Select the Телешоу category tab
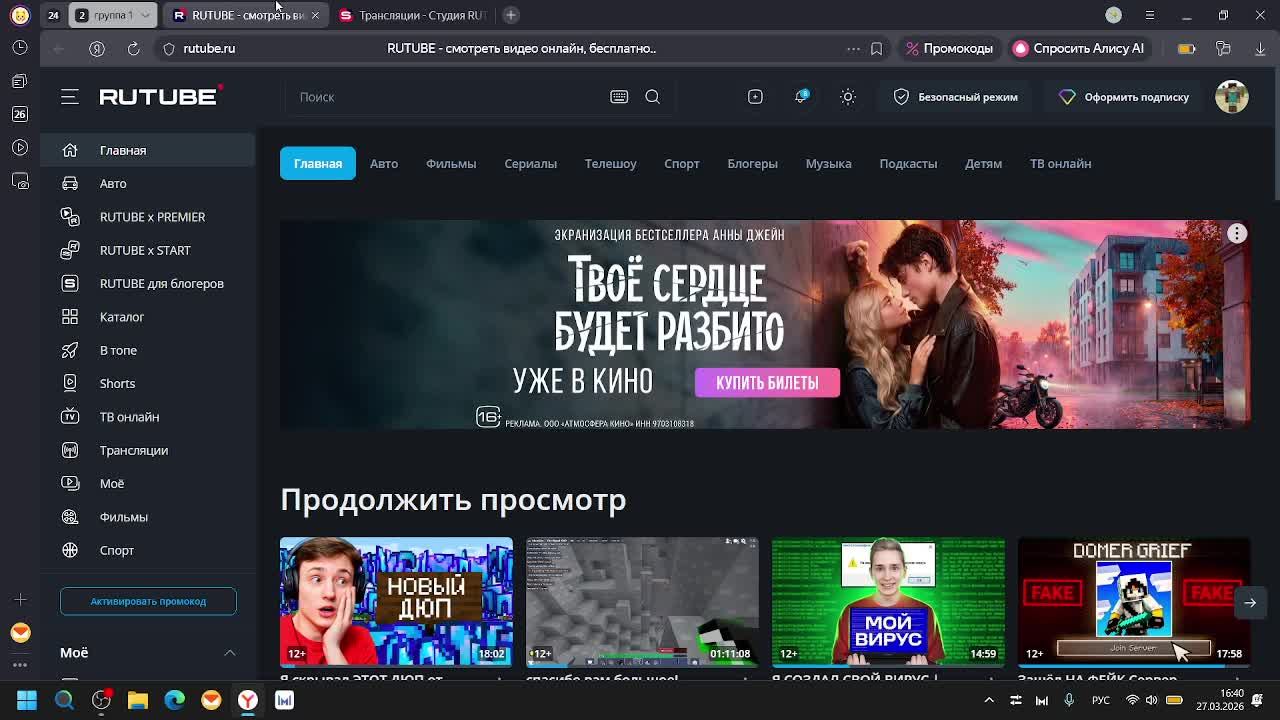Image resolution: width=1280 pixels, height=720 pixels. click(x=610, y=163)
